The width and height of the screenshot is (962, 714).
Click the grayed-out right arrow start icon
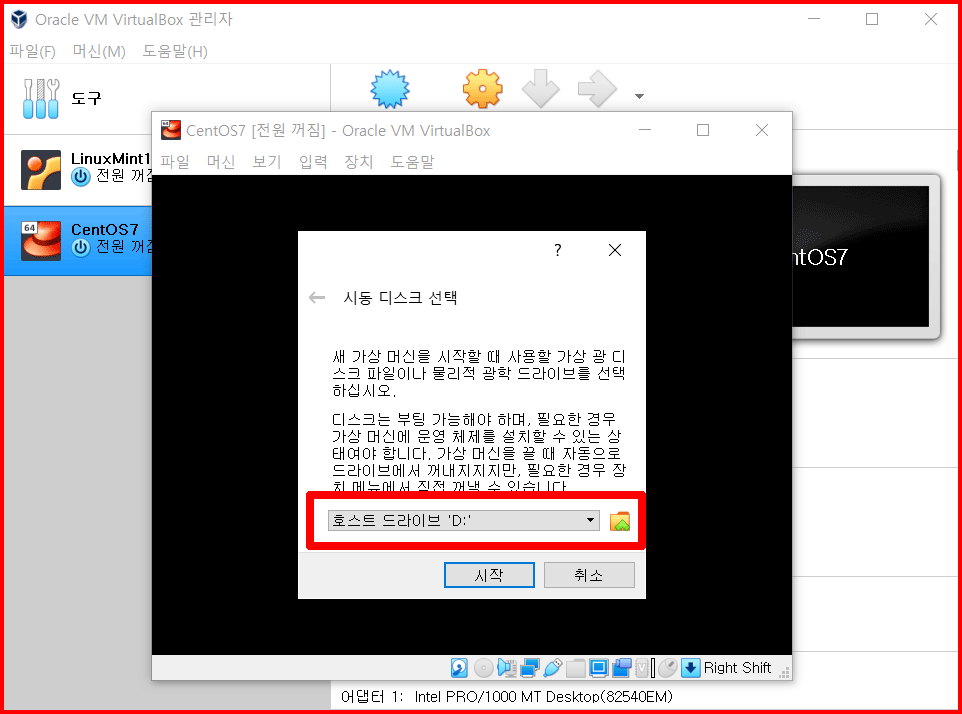coord(597,89)
